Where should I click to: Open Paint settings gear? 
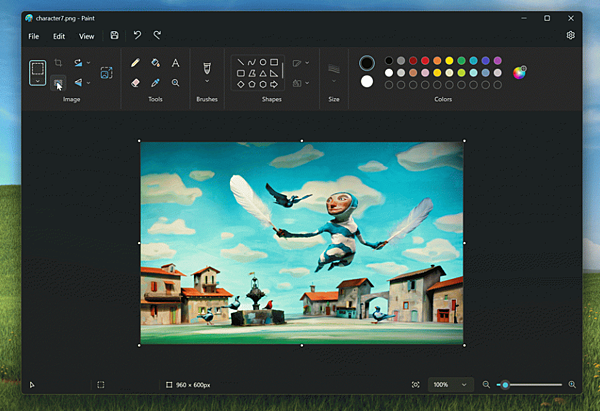coord(571,35)
